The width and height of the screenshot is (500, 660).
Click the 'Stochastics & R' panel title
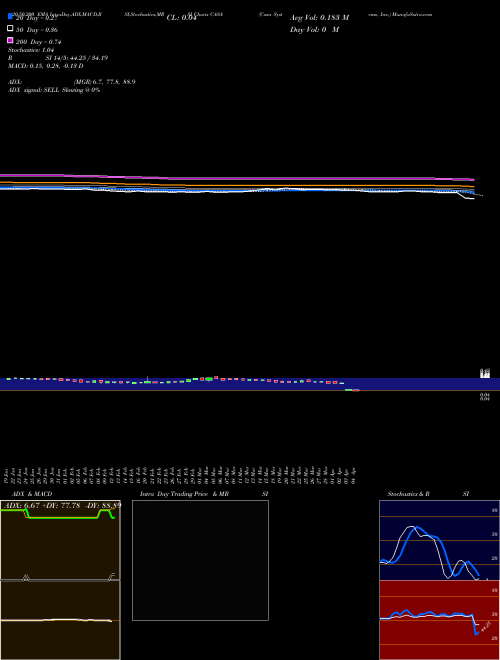tap(408, 494)
